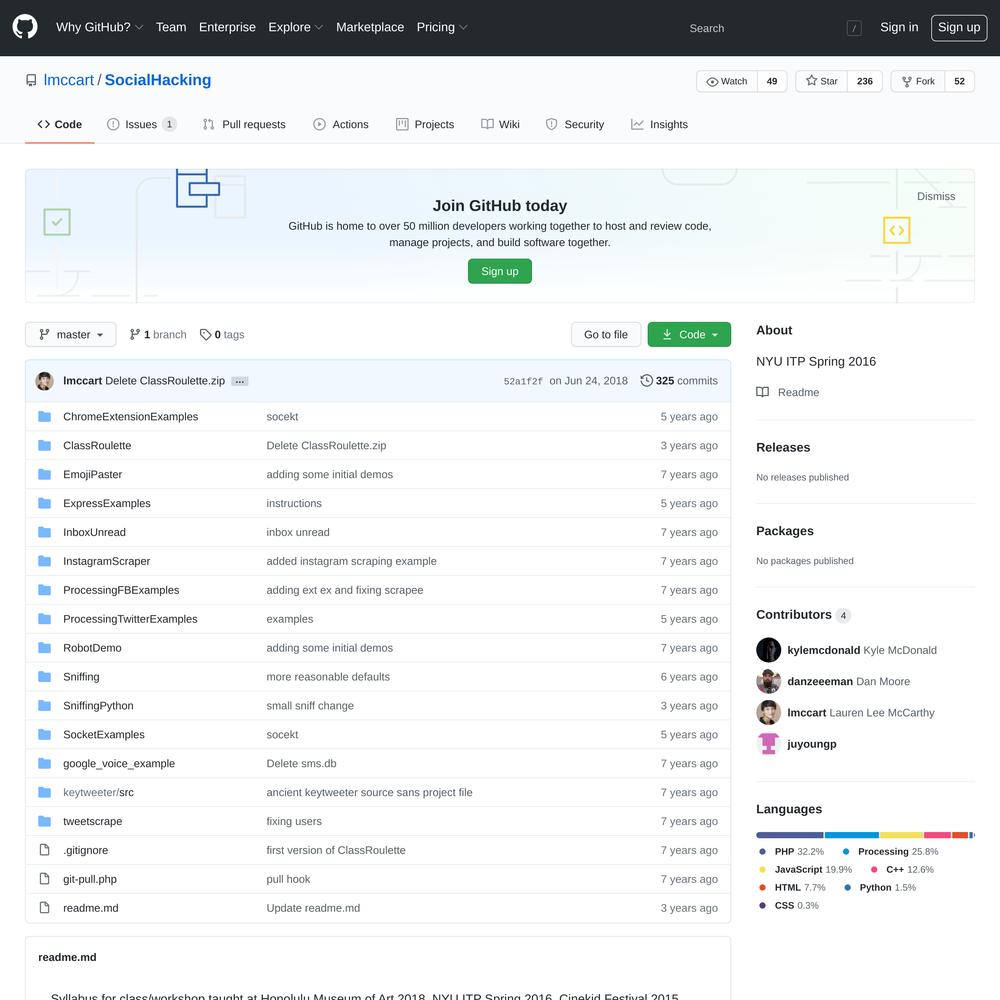Click the green Sign up banner button

500,271
